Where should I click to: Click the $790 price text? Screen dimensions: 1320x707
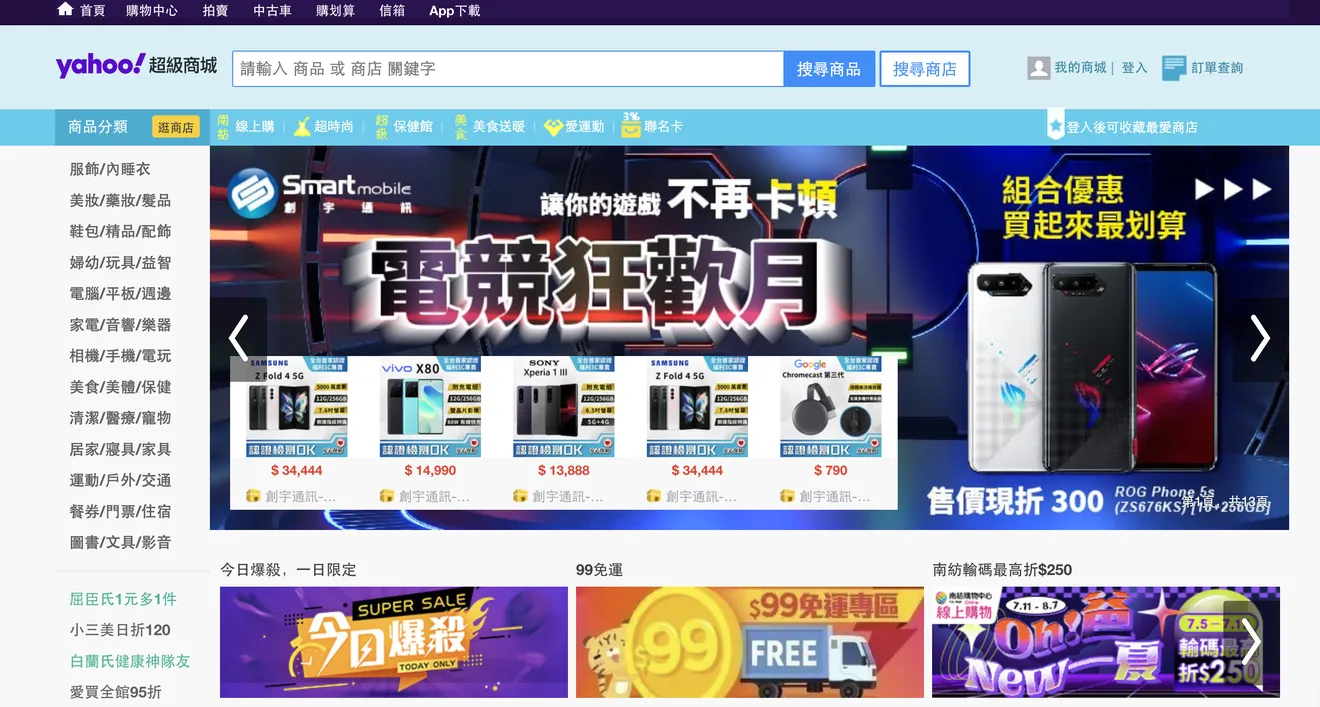pos(830,470)
